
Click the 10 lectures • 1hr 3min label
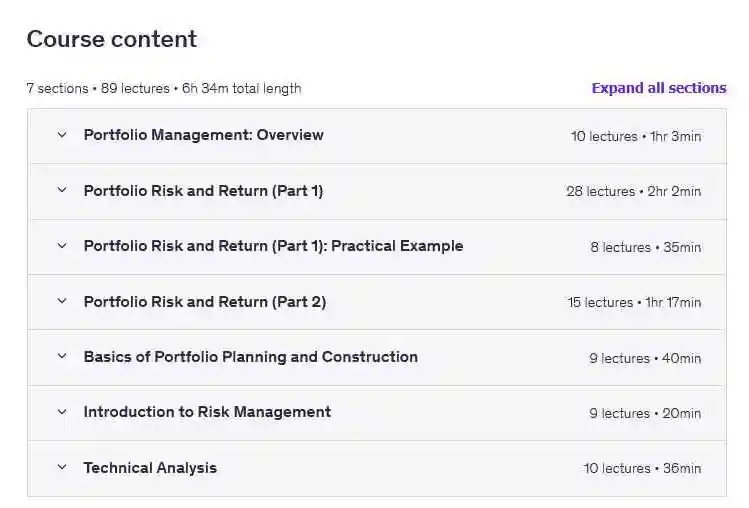coord(636,136)
